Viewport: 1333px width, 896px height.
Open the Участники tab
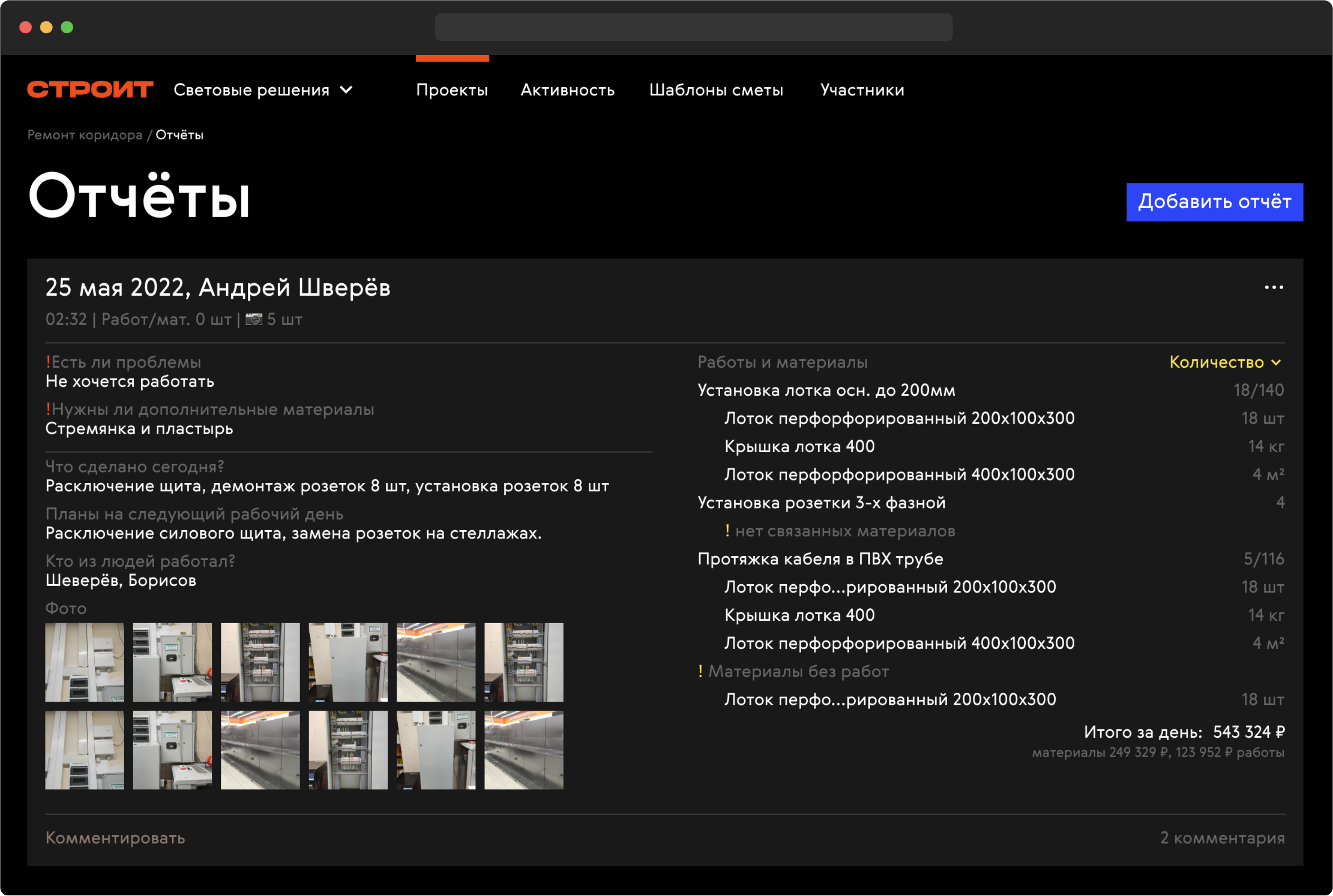click(862, 90)
